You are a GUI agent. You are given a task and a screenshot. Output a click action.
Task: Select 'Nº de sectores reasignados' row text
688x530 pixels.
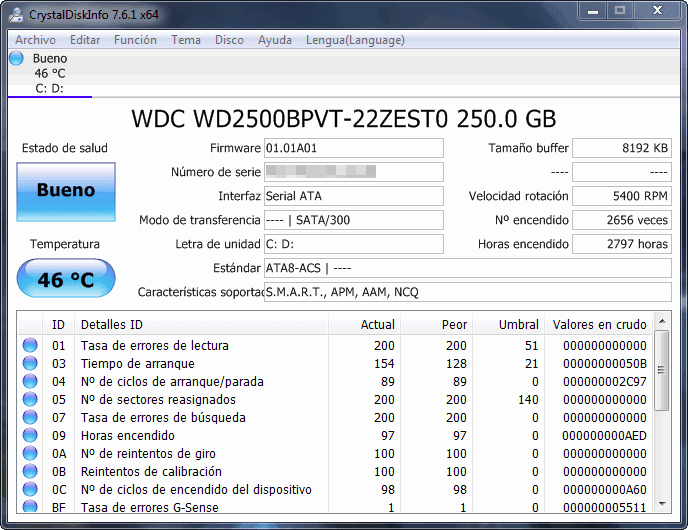(158, 400)
